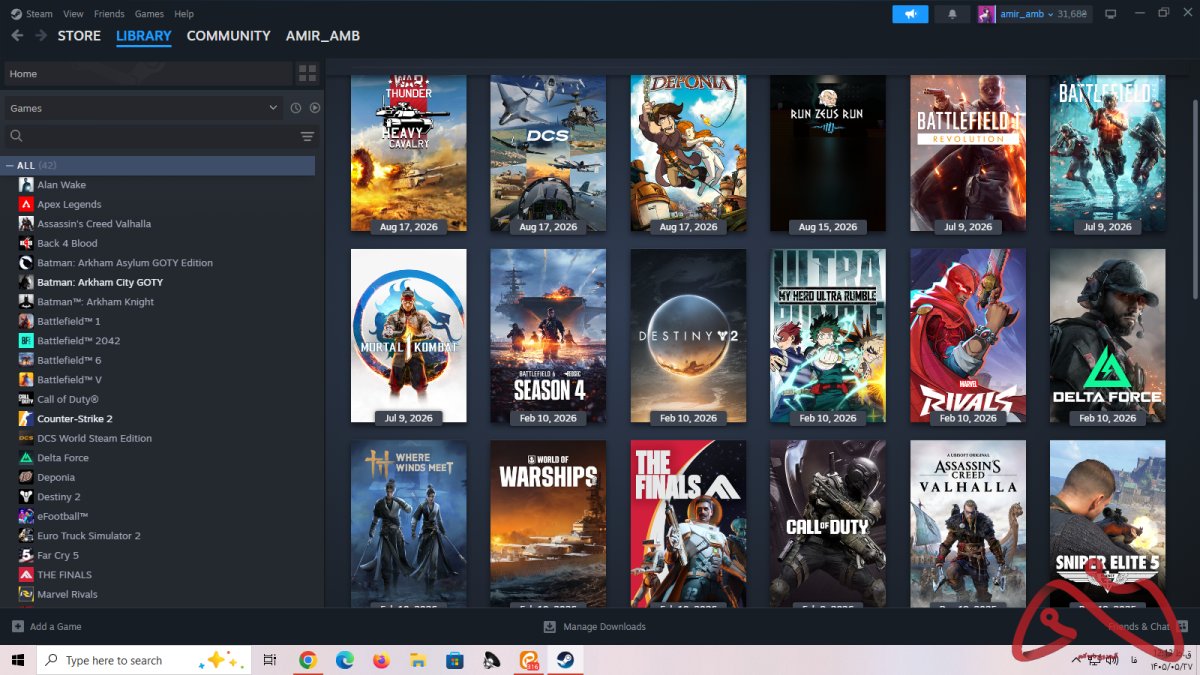Toggle the collections grid view icon
The width and height of the screenshot is (1200, 675).
[x=307, y=73]
